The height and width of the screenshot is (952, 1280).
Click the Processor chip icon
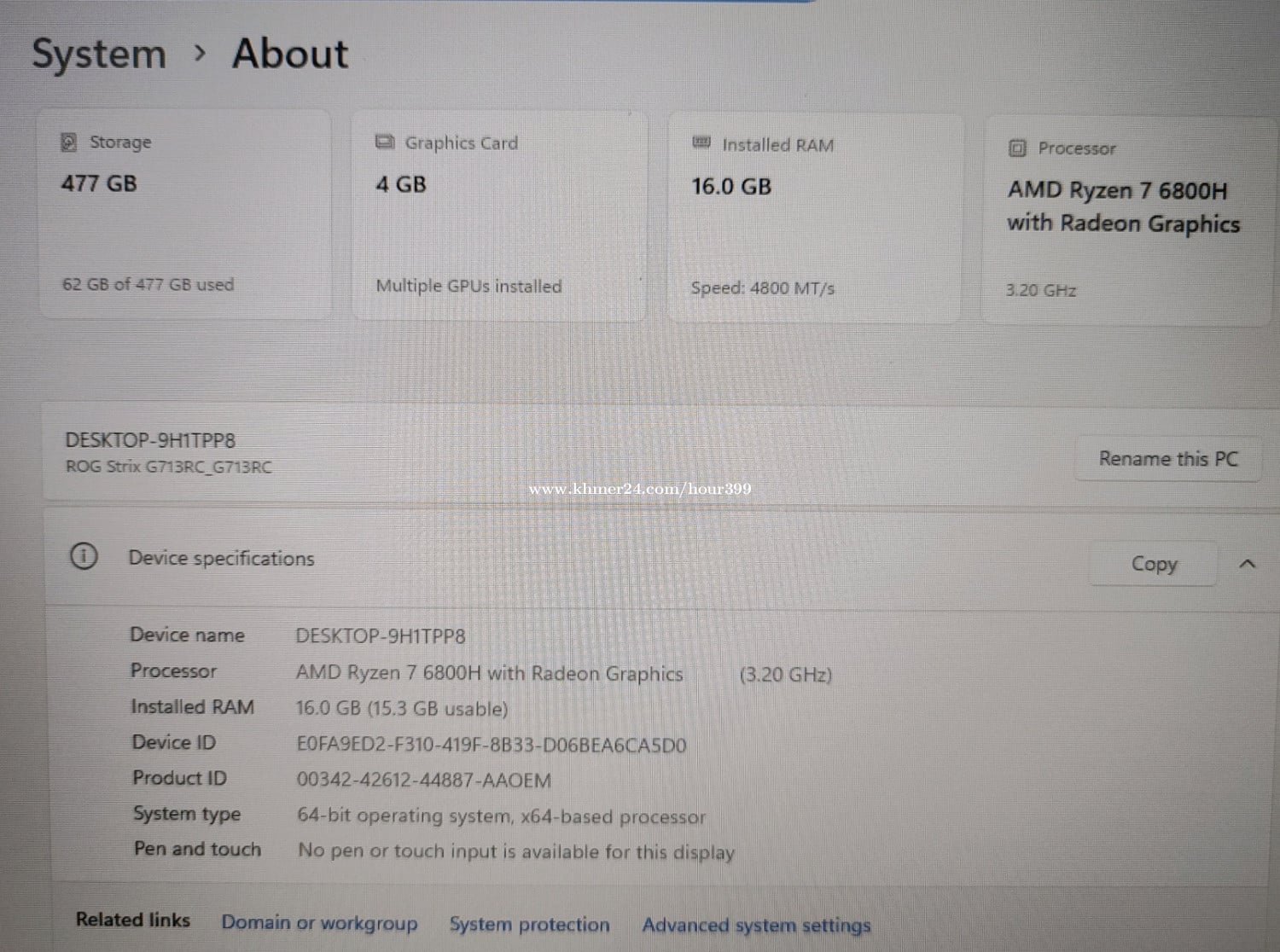pos(1016,148)
